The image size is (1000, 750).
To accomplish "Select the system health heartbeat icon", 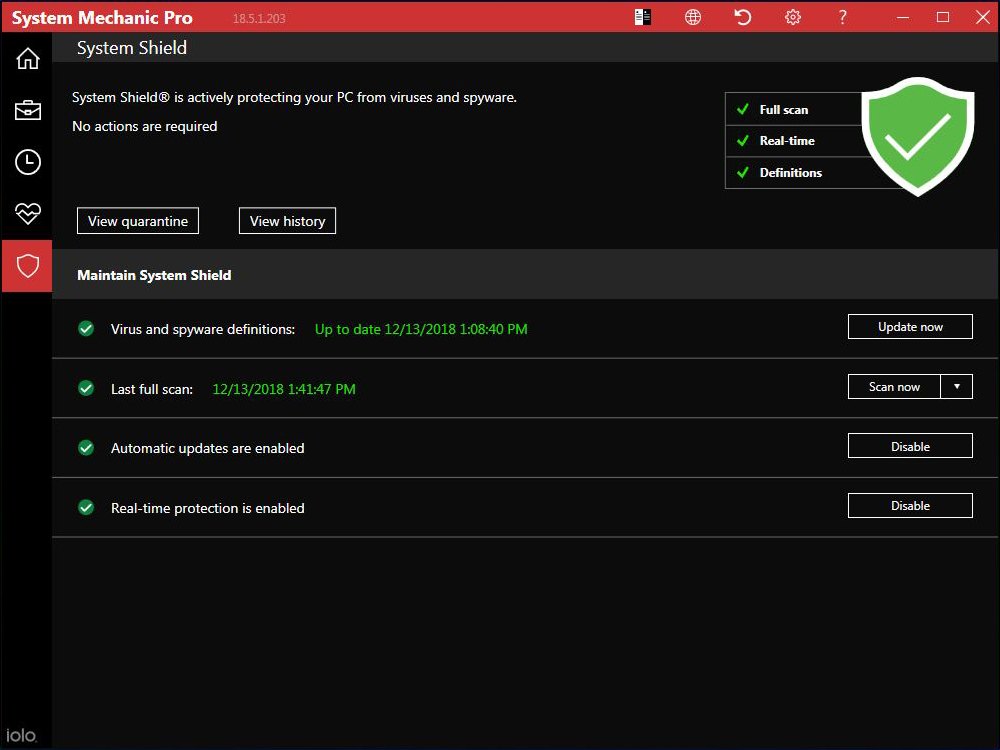I will coord(27,214).
